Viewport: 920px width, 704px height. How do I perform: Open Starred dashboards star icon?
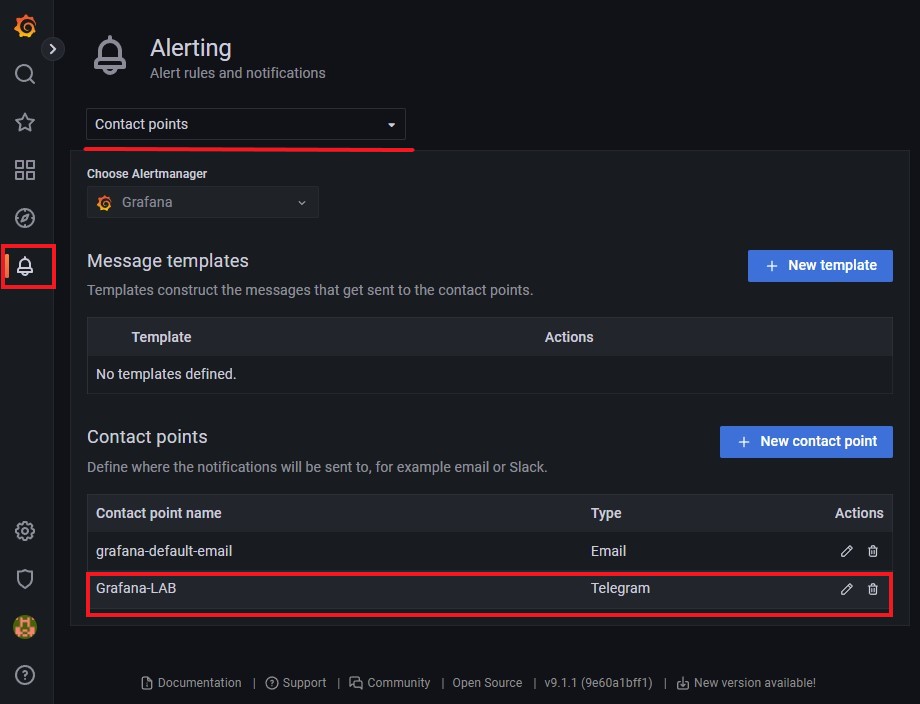25,122
